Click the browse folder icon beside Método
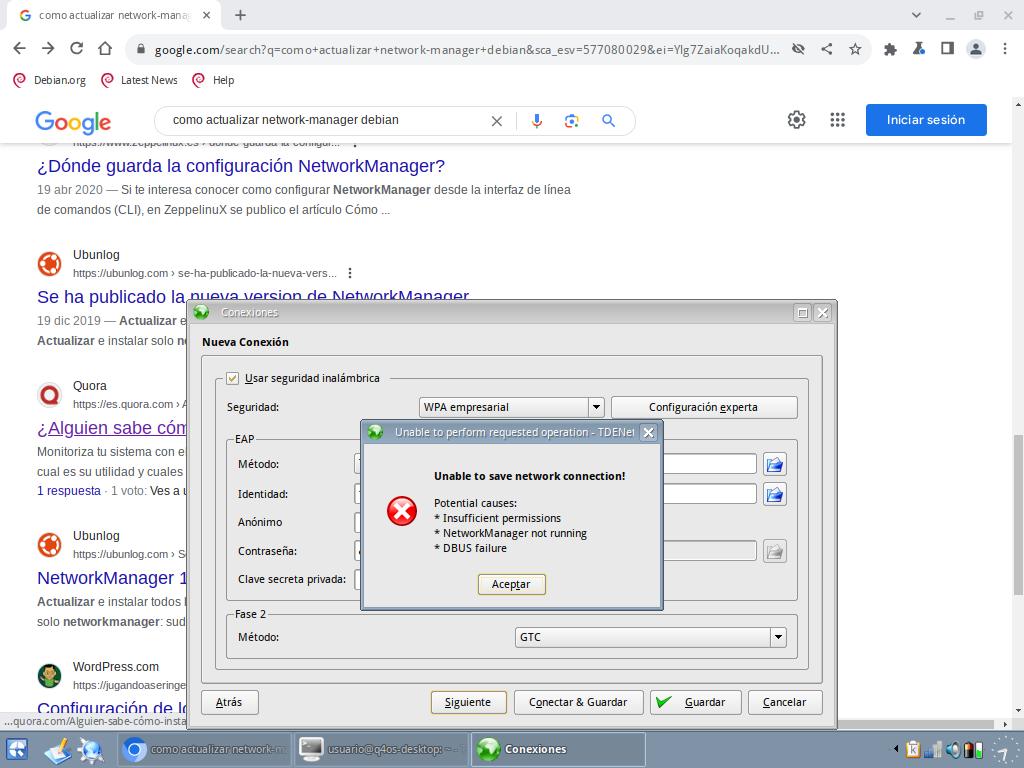 [x=774, y=464]
